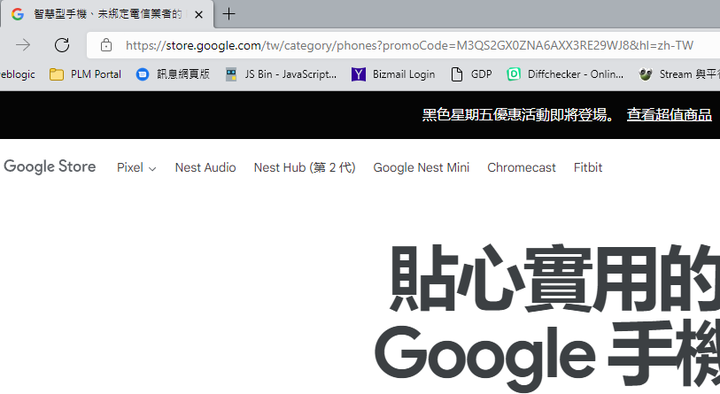This screenshot has height=394, width=720.
Task: Click the 貼心實用的 headline text
Action: [x=554, y=279]
